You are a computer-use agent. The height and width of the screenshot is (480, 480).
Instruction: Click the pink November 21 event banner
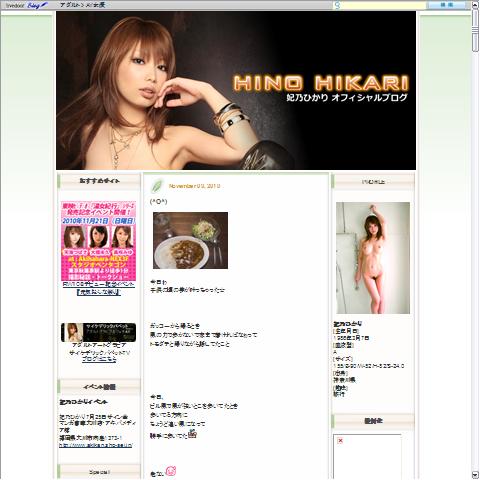point(98,241)
